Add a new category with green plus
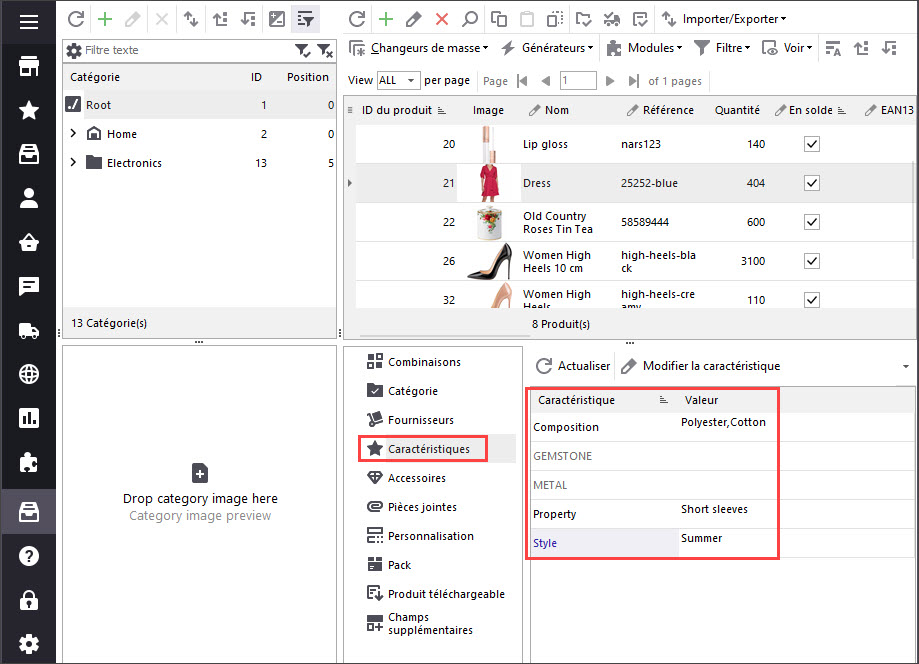 [x=105, y=19]
